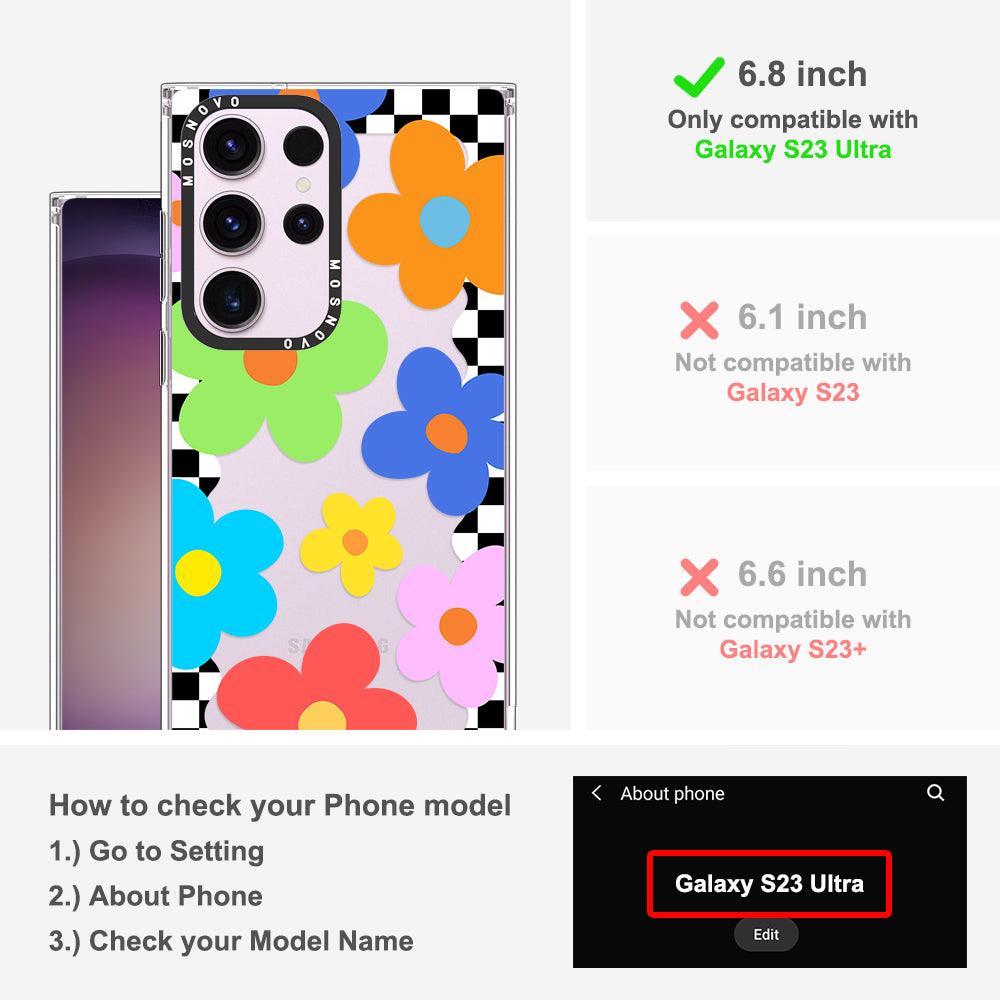Click the green checkmark next to 6.8 inch
Viewport: 1000px width, 1000px height.
pyautogui.click(x=699, y=77)
